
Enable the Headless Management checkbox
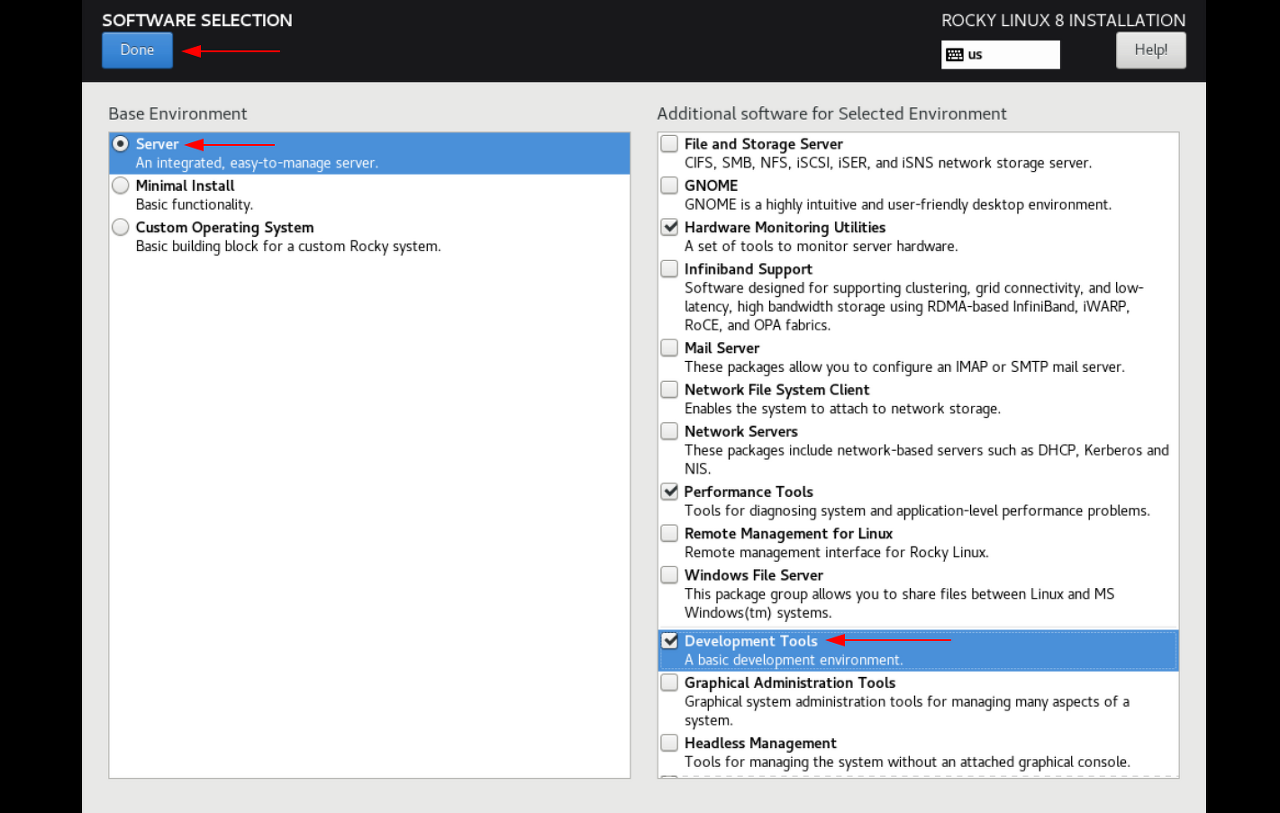click(x=669, y=743)
